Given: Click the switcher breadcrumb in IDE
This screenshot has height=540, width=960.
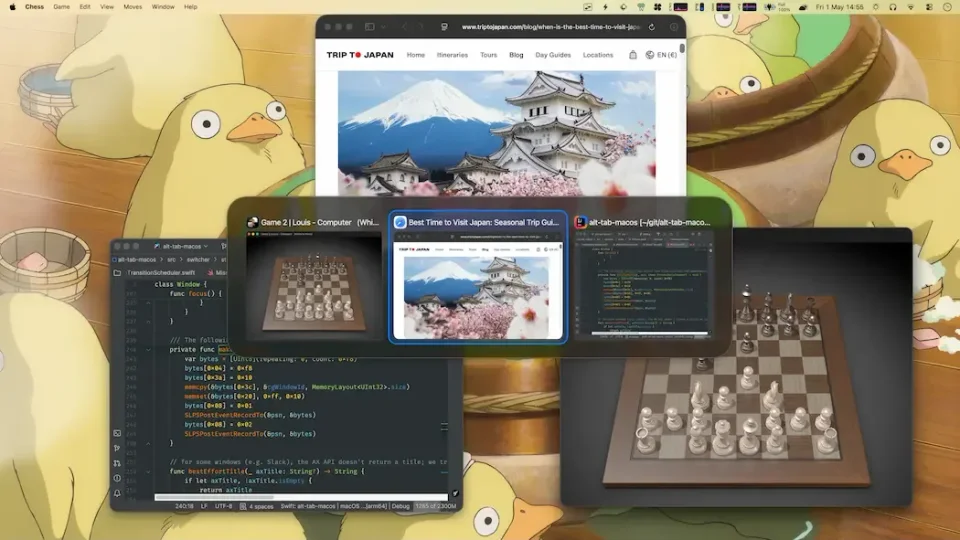Looking at the screenshot, I should [x=198, y=260].
